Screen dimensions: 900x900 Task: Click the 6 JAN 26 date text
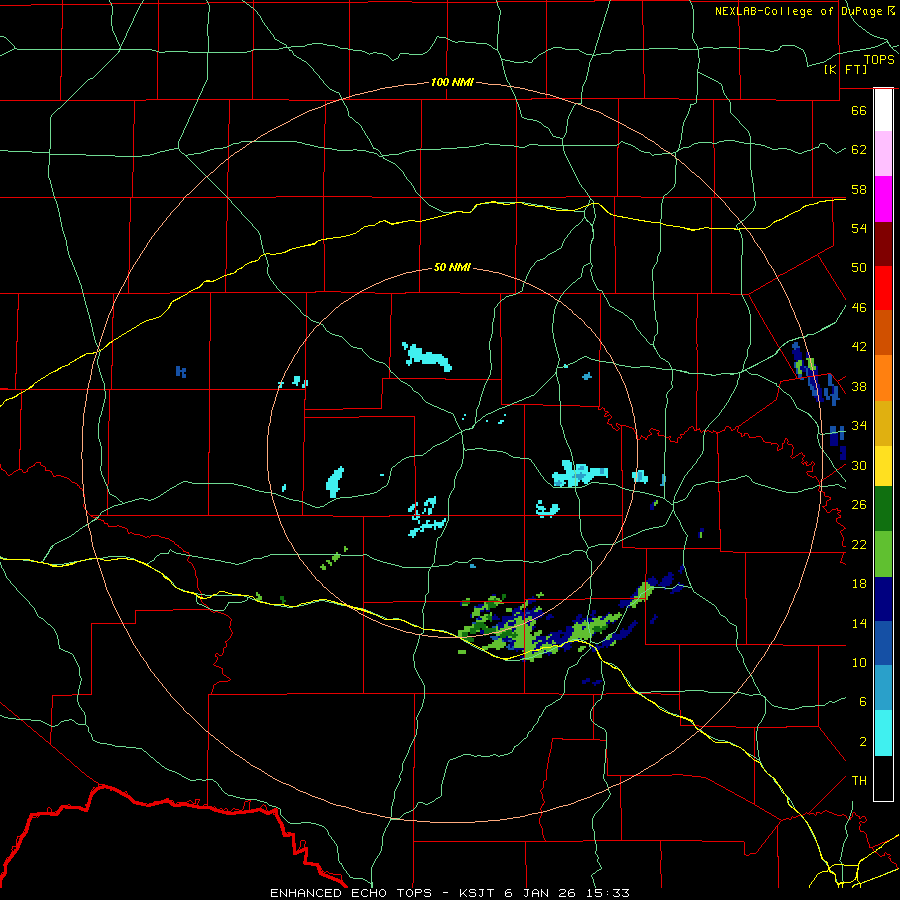click(542, 893)
